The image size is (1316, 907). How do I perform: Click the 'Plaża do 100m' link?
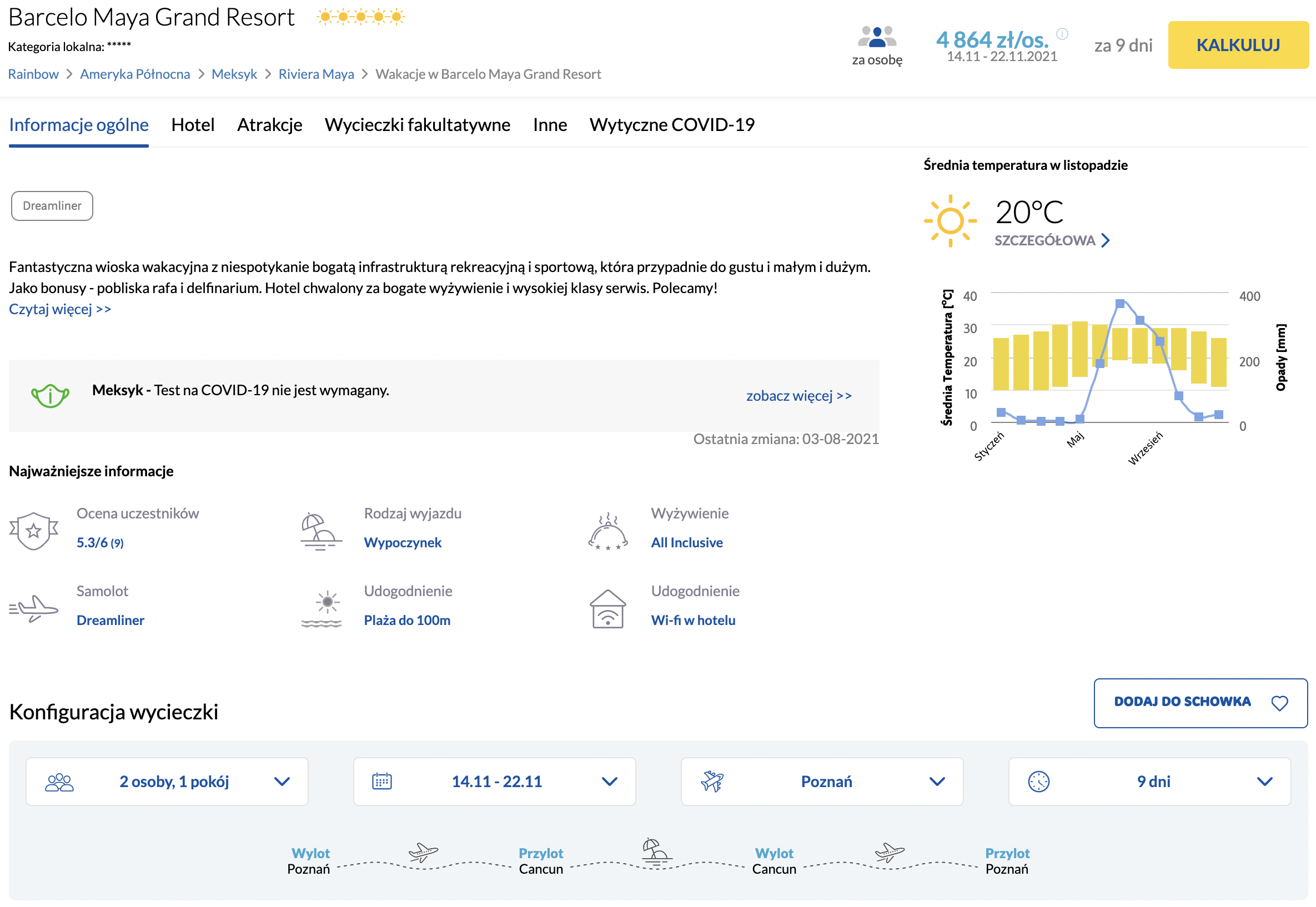pyautogui.click(x=407, y=620)
